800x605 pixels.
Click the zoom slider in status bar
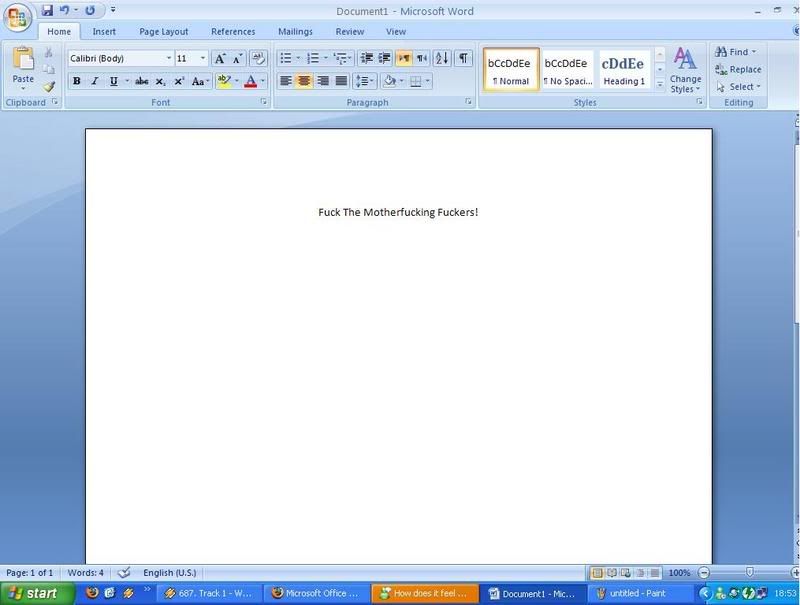(x=748, y=573)
